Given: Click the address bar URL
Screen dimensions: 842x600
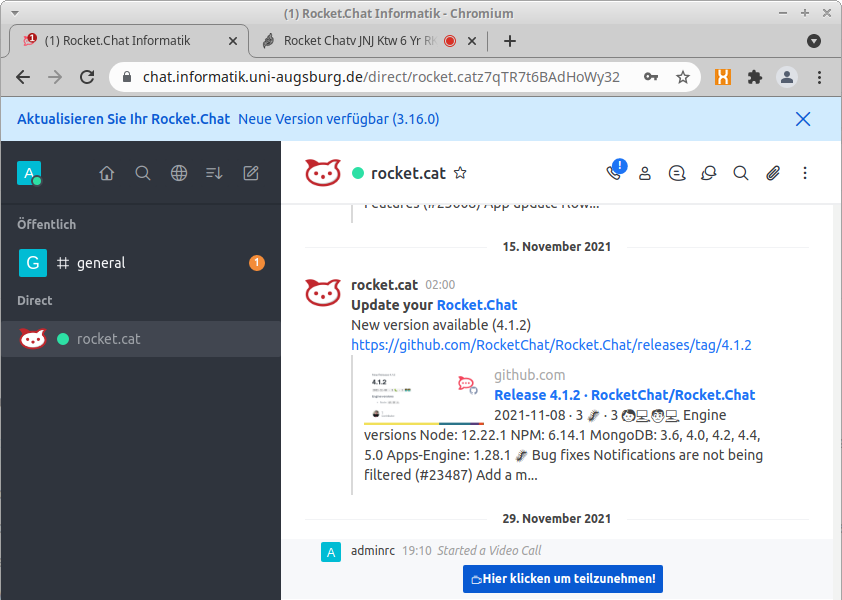Looking at the screenshot, I should [x=381, y=77].
